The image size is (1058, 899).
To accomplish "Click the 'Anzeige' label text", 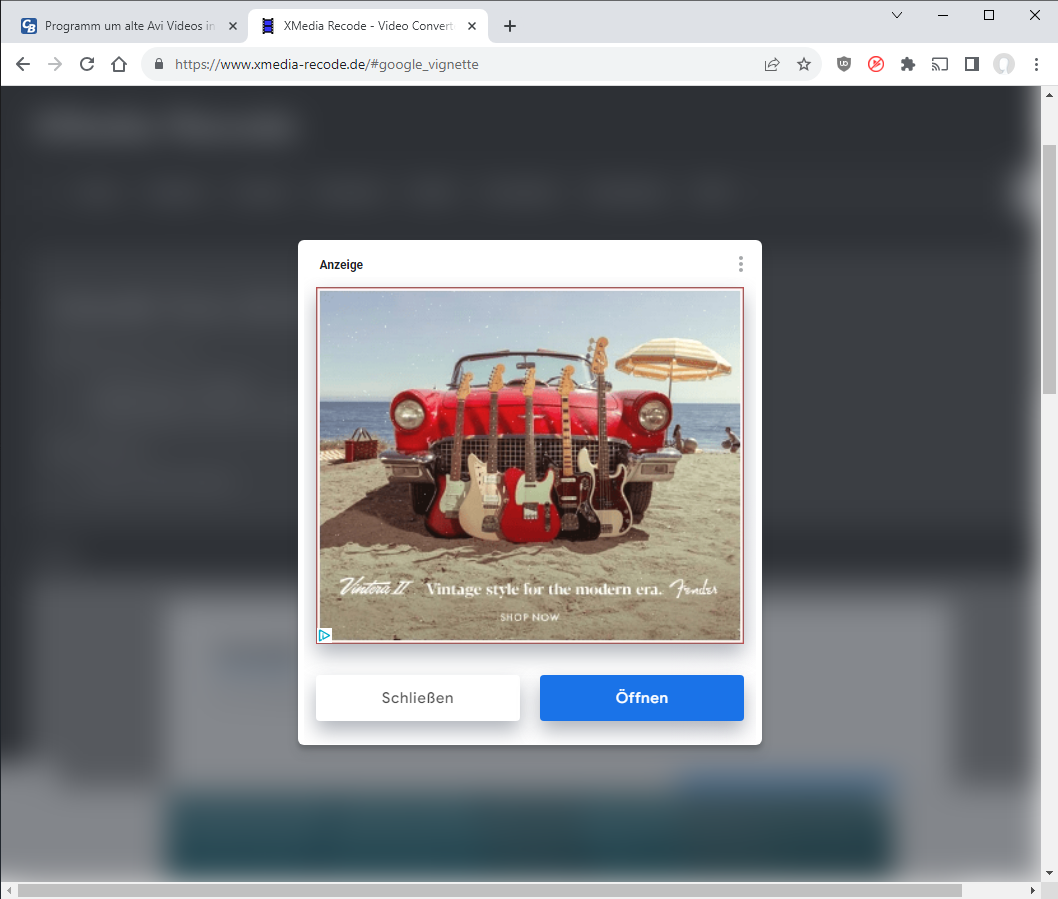I will [x=341, y=265].
